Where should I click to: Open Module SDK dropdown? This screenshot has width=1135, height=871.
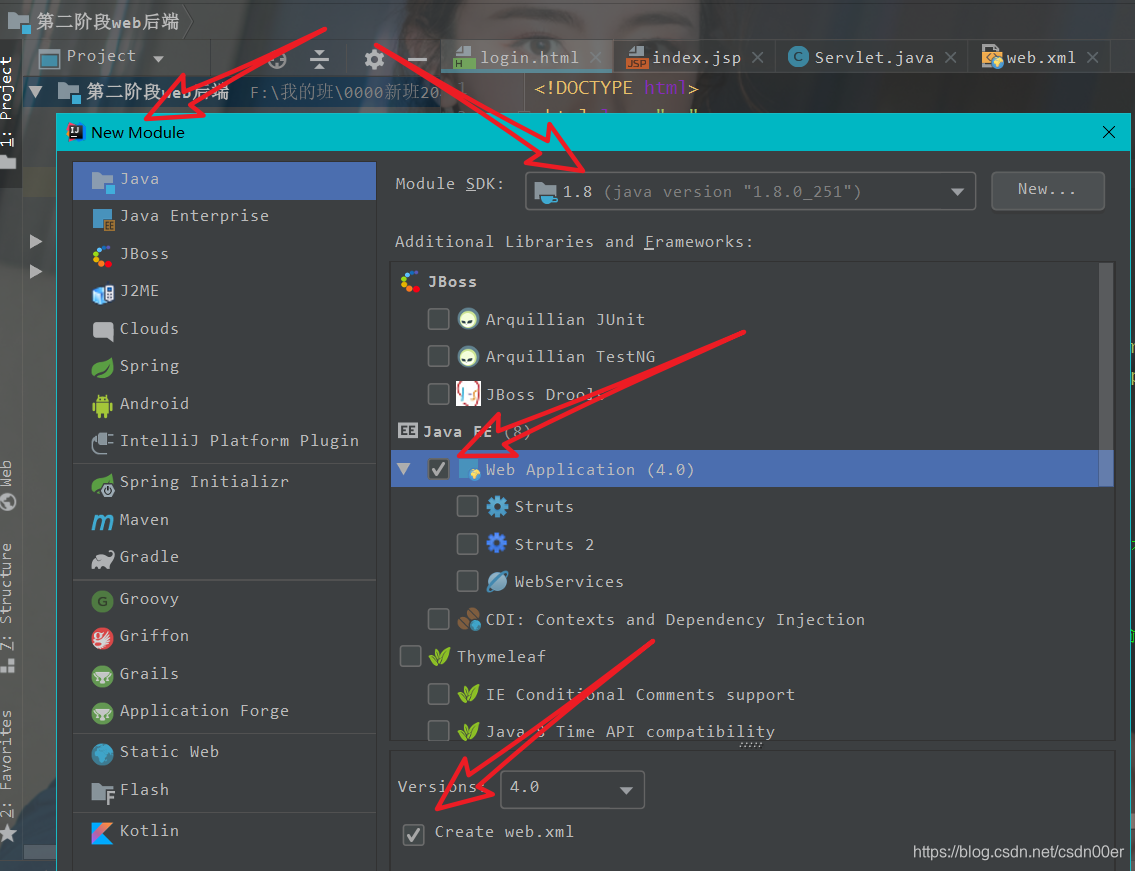[750, 191]
